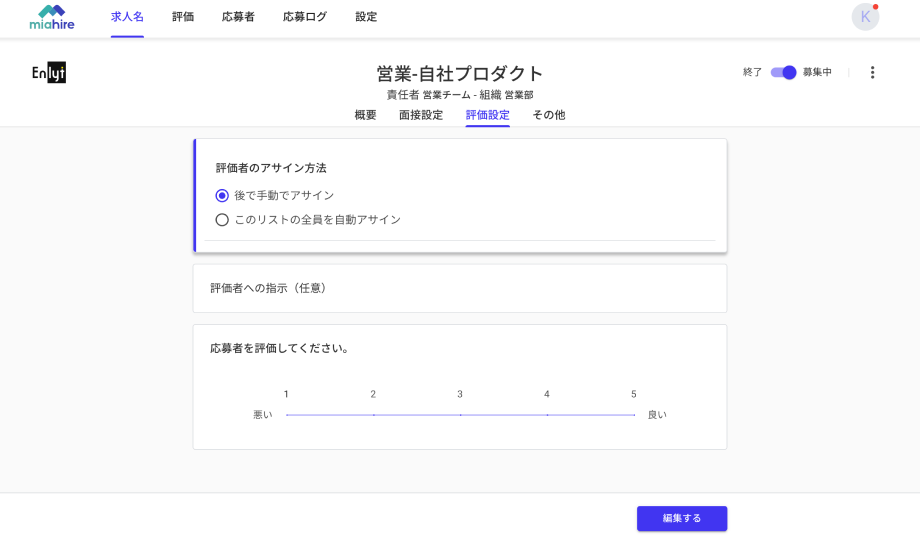Viewport: 920px width, 540px height.
Task: Click the 評価者のアサイン方法 heading
Action: pos(271,168)
